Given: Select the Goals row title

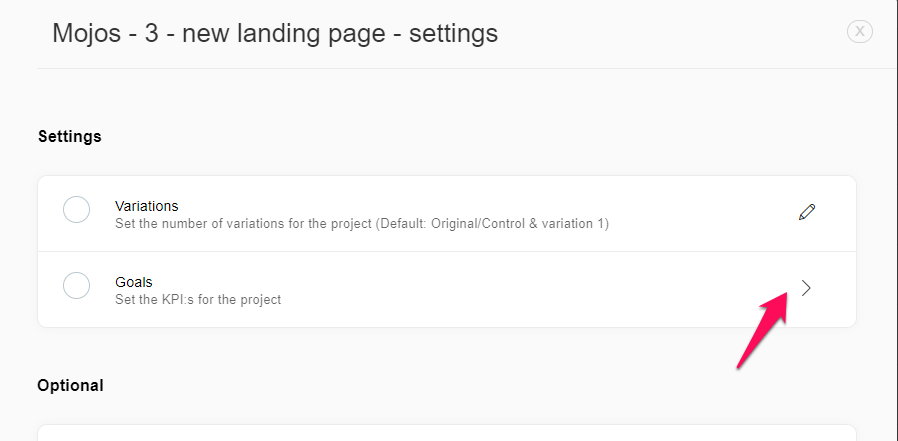Looking at the screenshot, I should click(x=133, y=282).
